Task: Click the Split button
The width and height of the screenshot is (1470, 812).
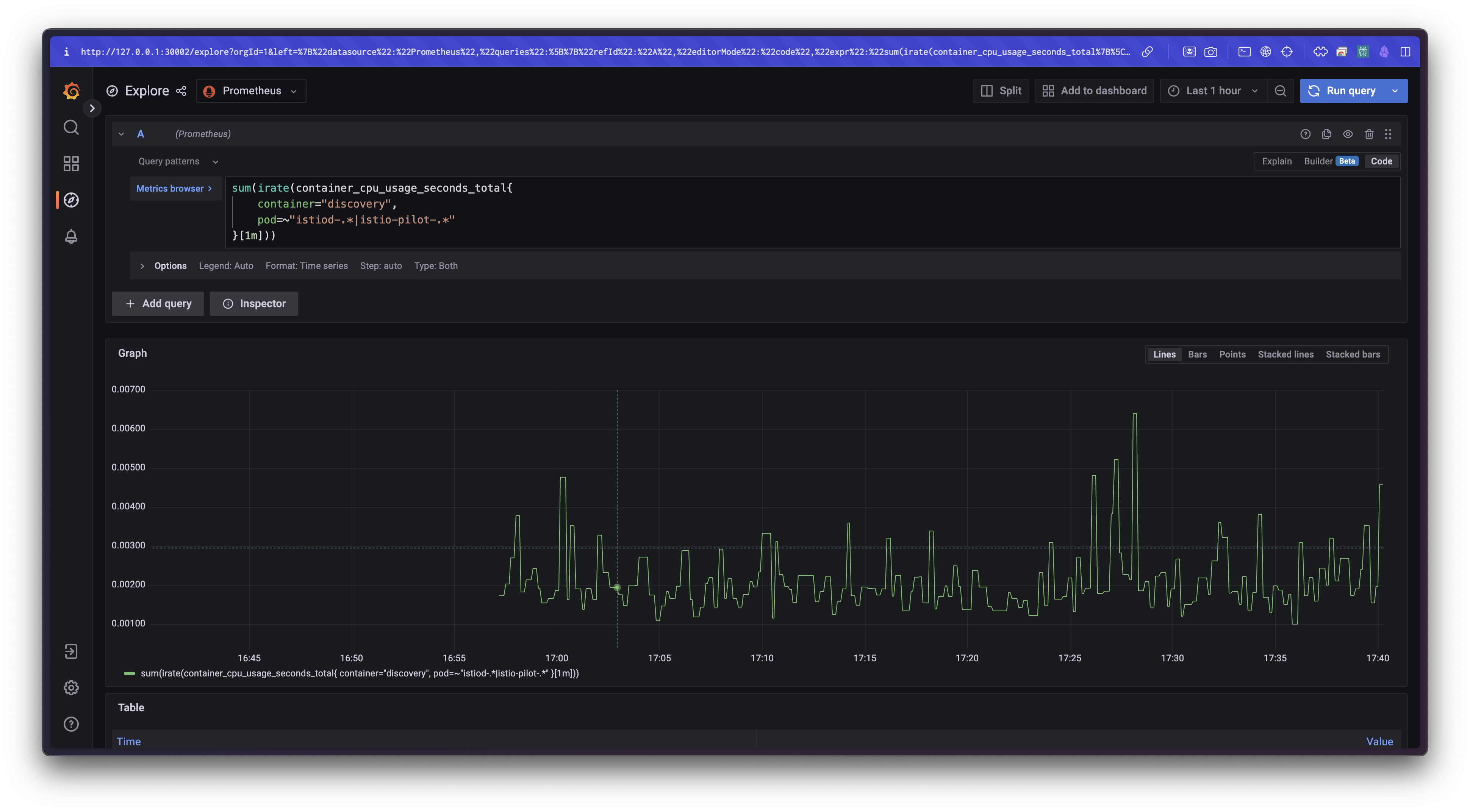Action: click(x=1000, y=91)
